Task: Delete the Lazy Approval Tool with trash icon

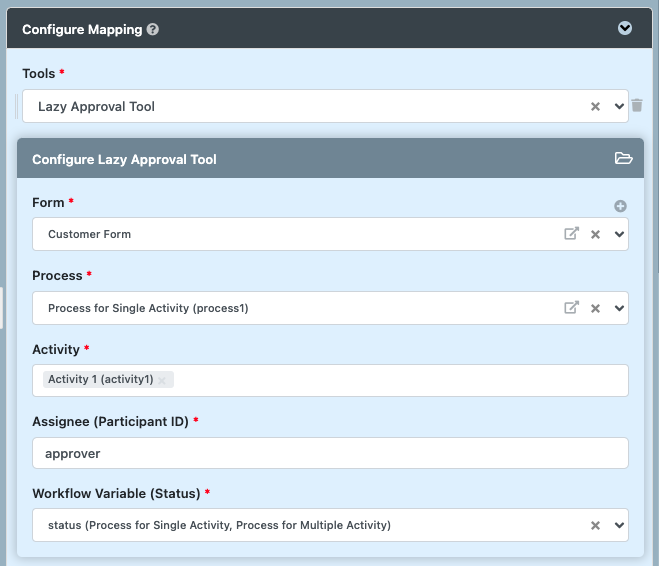Action: point(637,105)
